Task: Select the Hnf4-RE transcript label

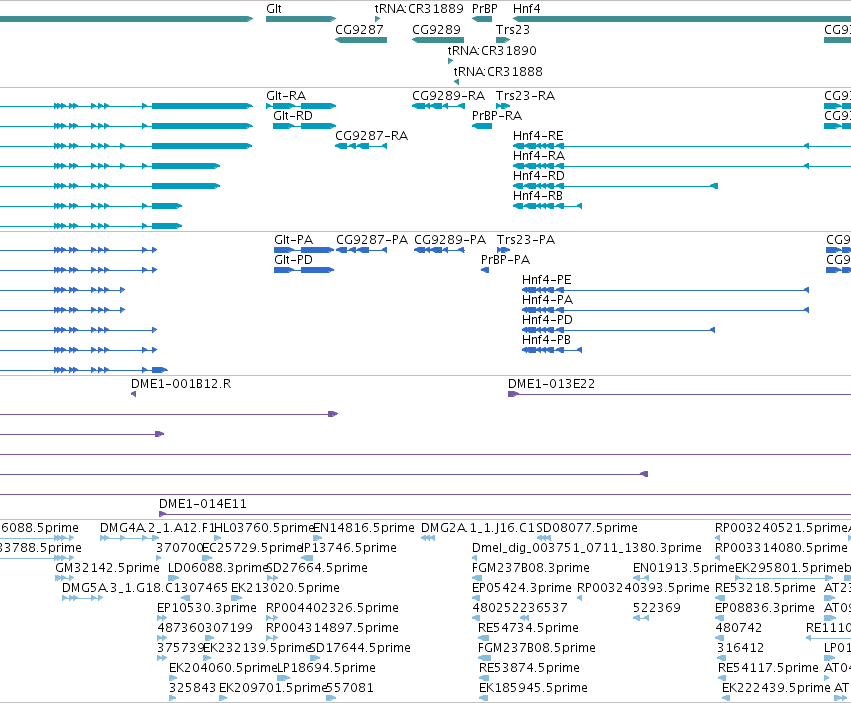Action: click(538, 136)
